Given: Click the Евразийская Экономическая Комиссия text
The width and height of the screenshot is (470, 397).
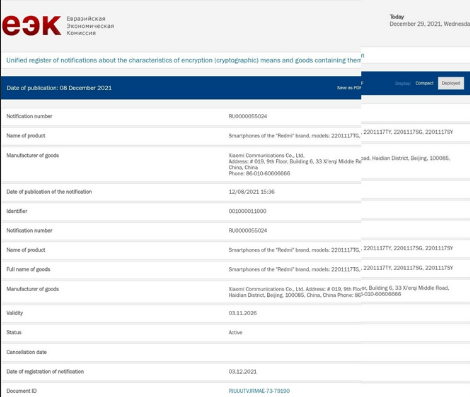Looking at the screenshot, I should pos(90,26).
